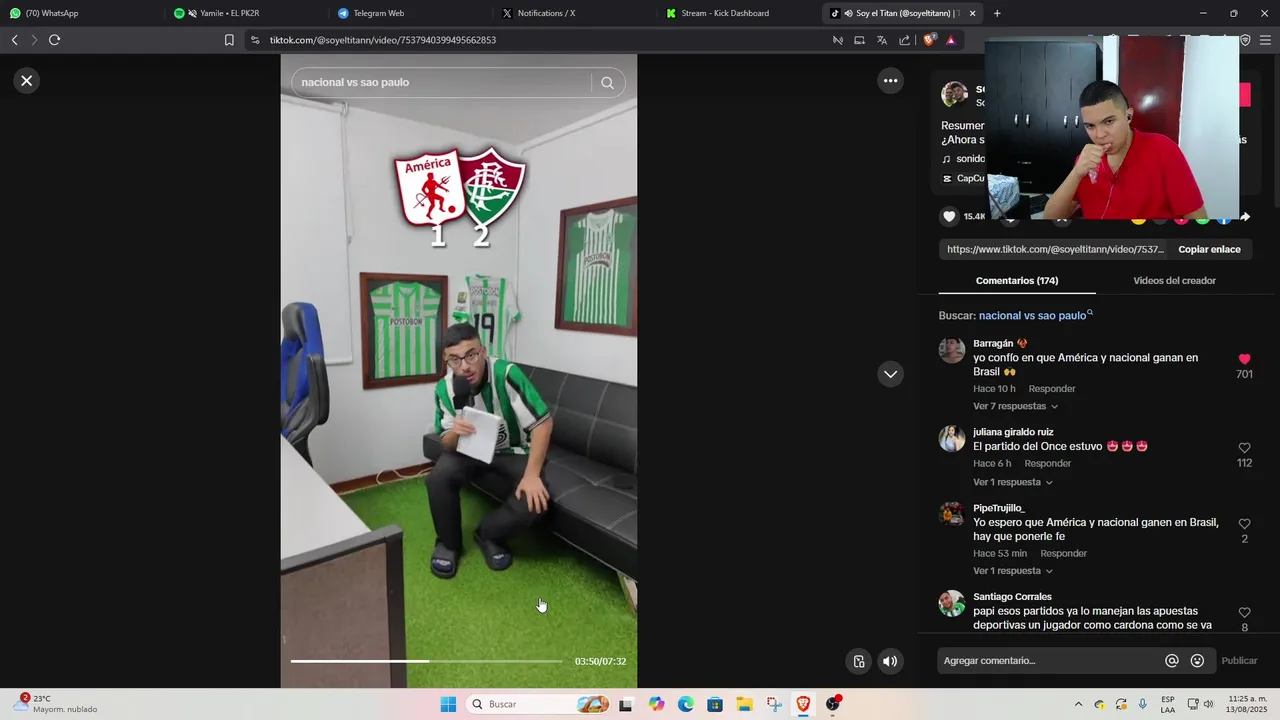Share via arrow icon next to social icons
This screenshot has width=1280, height=720.
tap(1245, 217)
